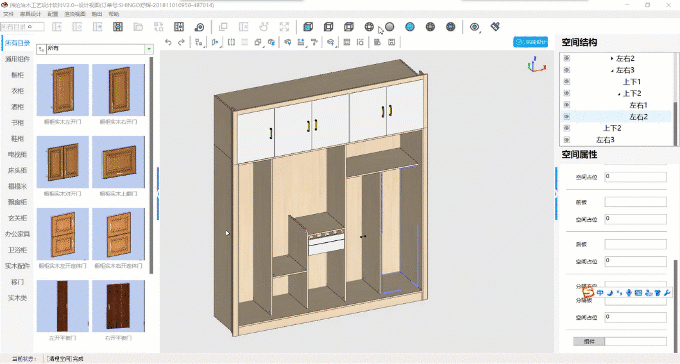This screenshot has height=364, width=680.
Task: Select the 电视柜 category tab
Action: (17, 154)
